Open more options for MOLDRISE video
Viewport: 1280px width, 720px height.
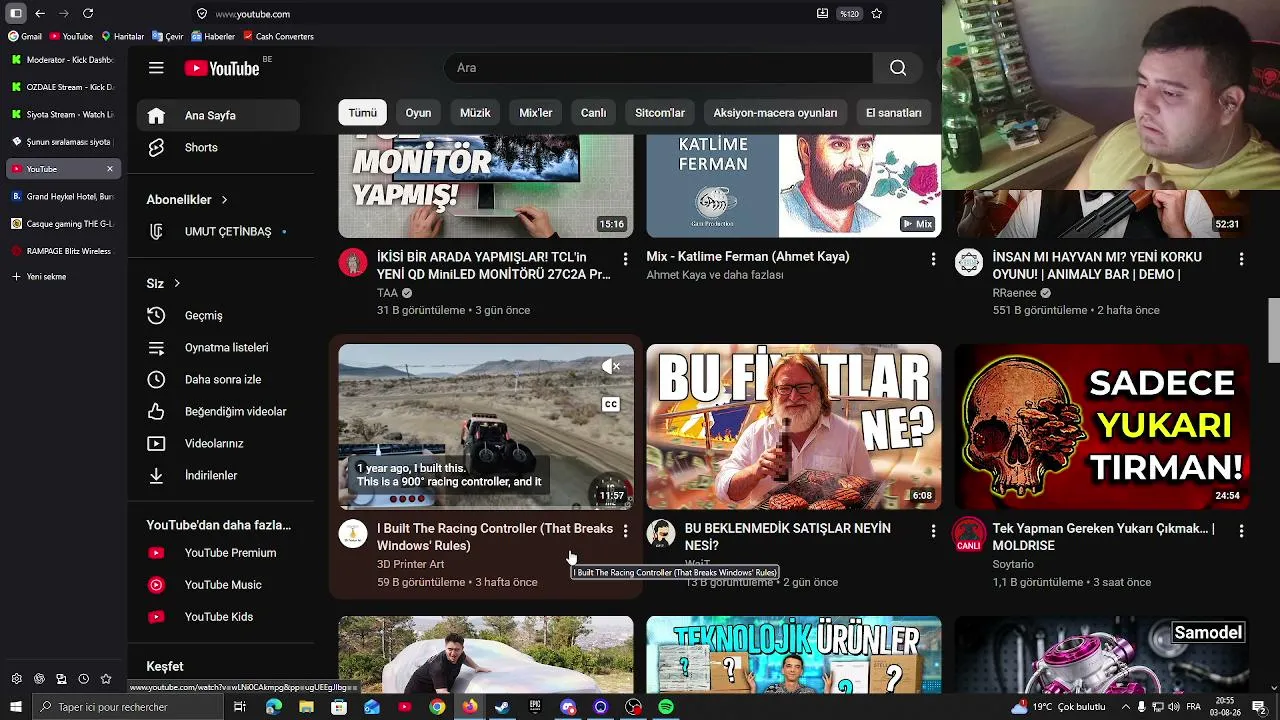tap(1241, 531)
